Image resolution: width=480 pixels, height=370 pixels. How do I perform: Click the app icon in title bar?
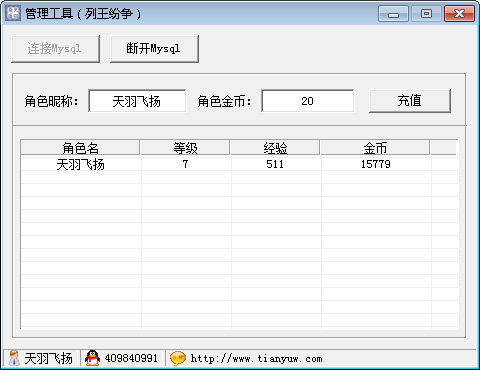click(13, 13)
